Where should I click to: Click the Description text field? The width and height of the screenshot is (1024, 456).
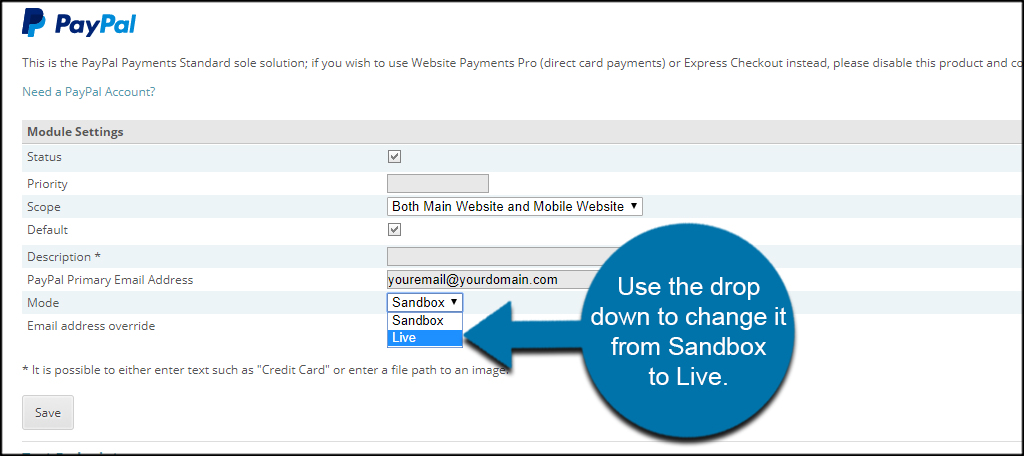pos(496,256)
